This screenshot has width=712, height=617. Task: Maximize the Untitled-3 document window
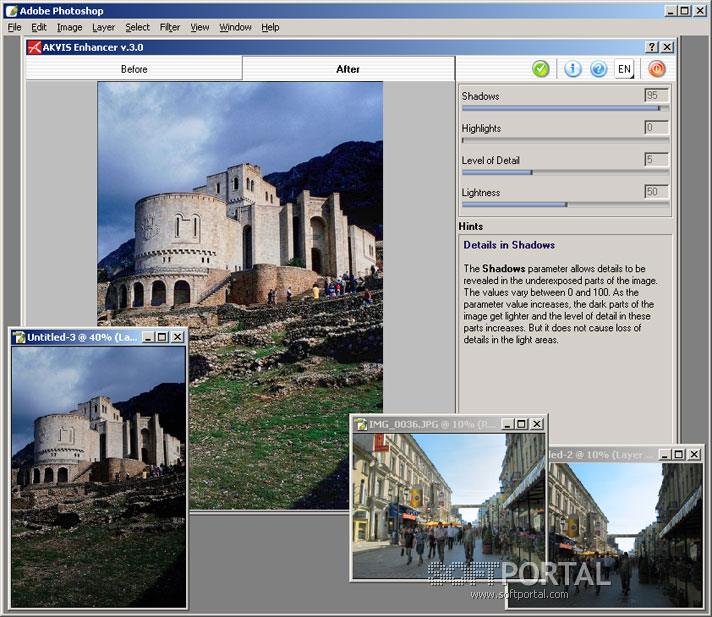pos(162,338)
